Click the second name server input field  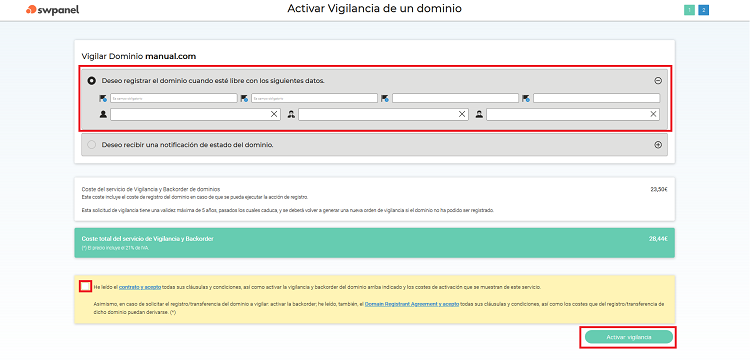click(314, 98)
